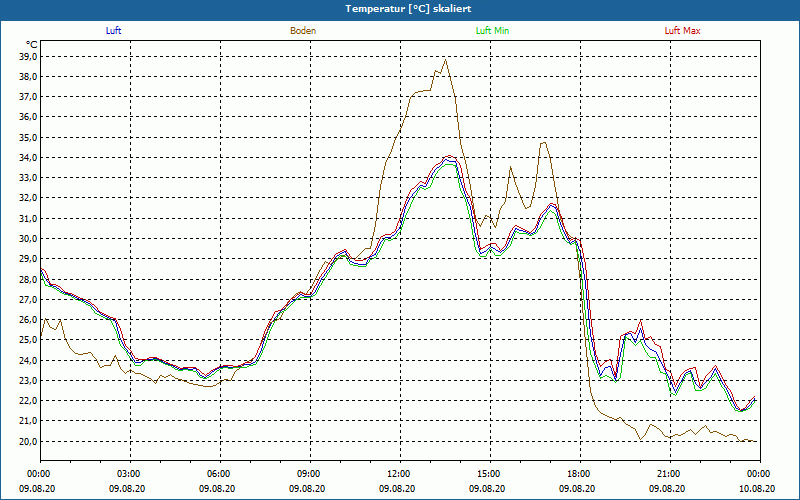Viewport: 800px width, 500px height.
Task: Select the 12:00 time axis label
Action: pyautogui.click(x=398, y=474)
